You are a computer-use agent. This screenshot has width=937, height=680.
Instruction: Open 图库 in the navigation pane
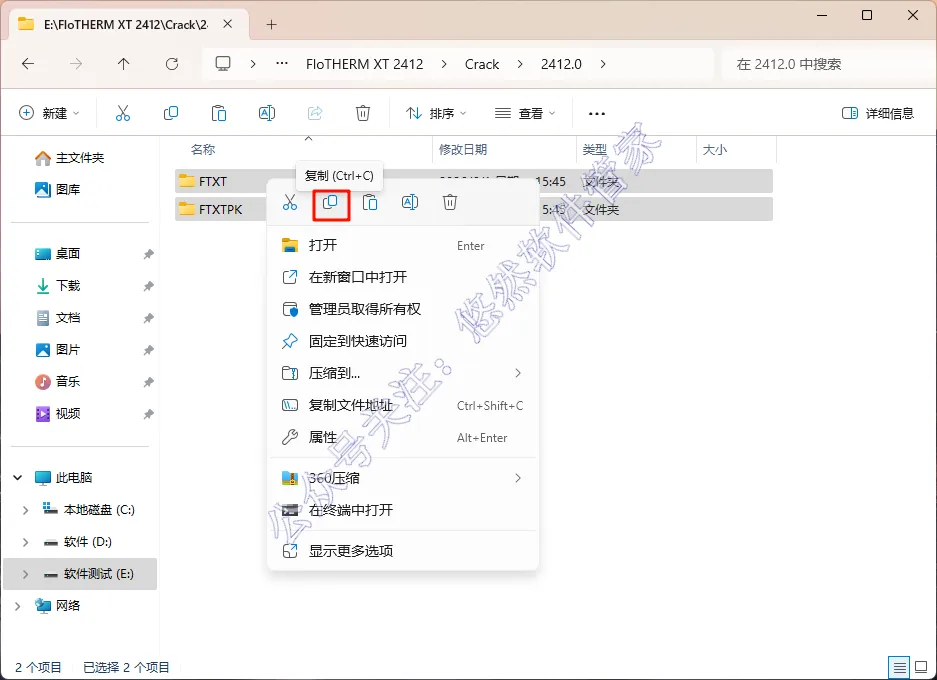(x=58, y=189)
